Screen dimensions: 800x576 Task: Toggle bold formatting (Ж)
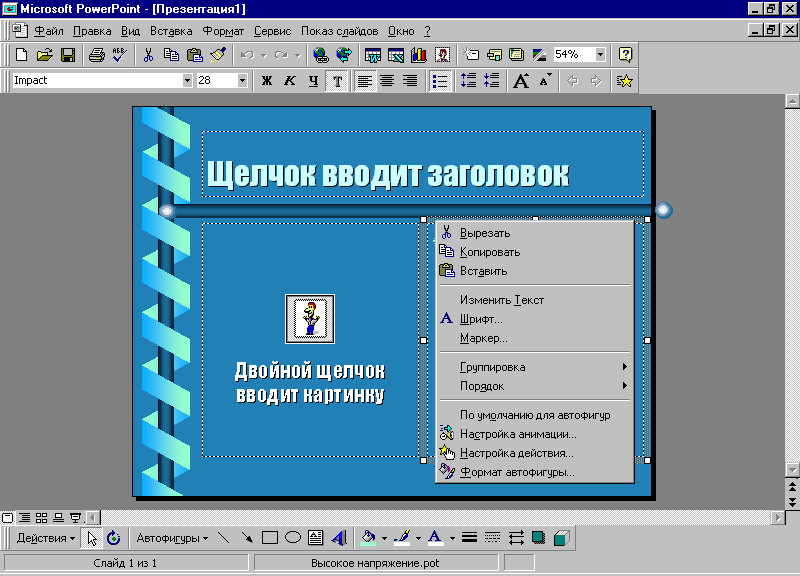click(267, 81)
